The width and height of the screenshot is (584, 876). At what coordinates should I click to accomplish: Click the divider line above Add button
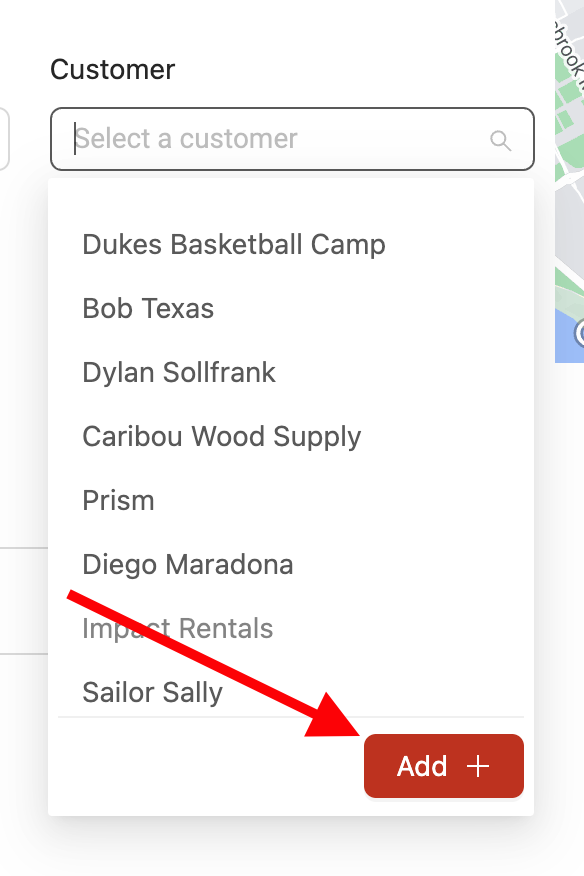(291, 717)
